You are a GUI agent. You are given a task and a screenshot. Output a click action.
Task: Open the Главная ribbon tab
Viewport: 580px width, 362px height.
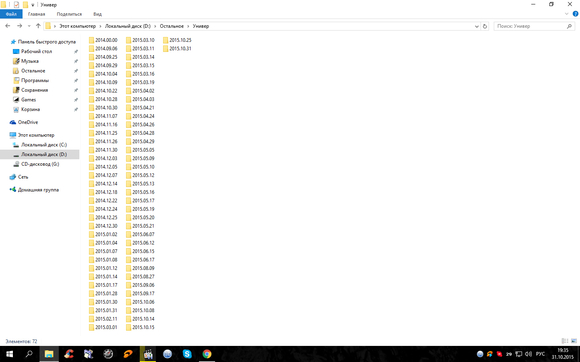(x=37, y=14)
